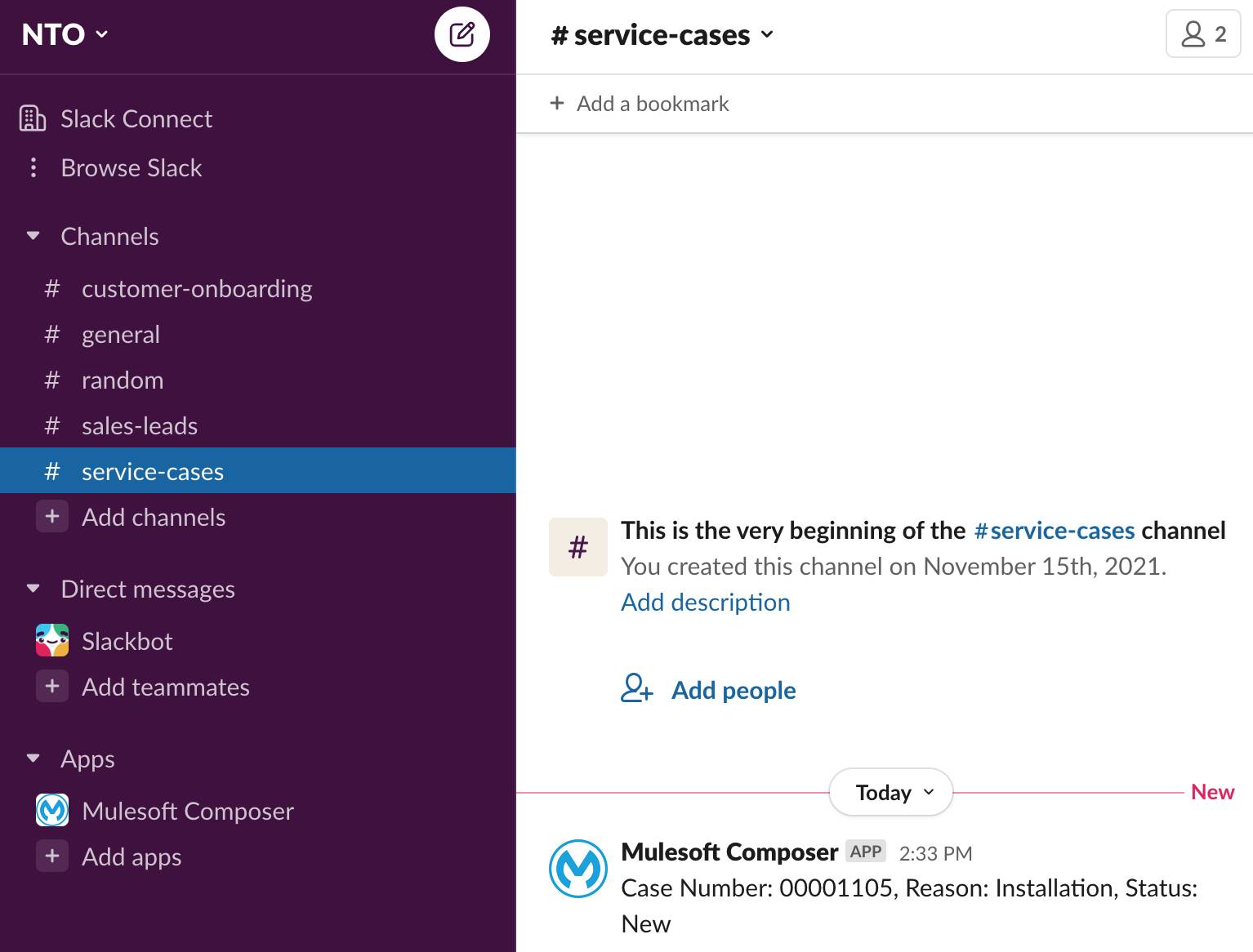
Task: Click Add a bookmark text
Action: 653,104
